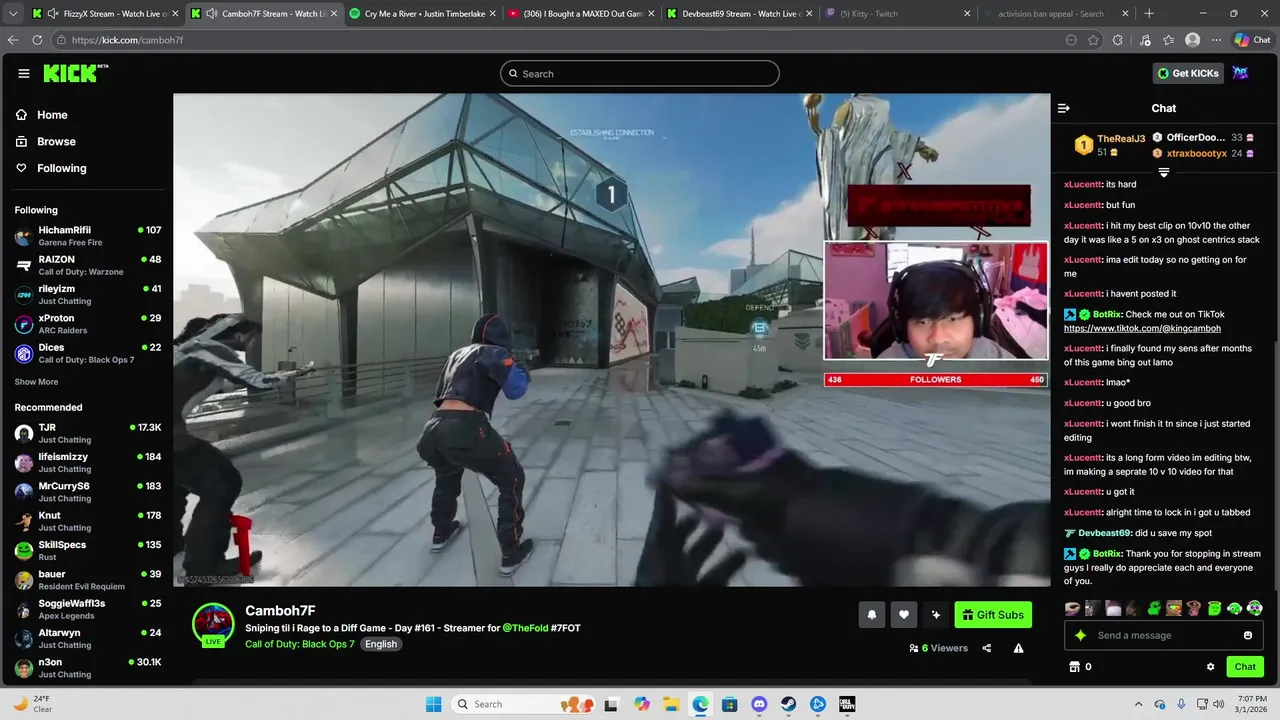The image size is (1280, 720).
Task: Click the browser address bar URL
Action: (128, 40)
